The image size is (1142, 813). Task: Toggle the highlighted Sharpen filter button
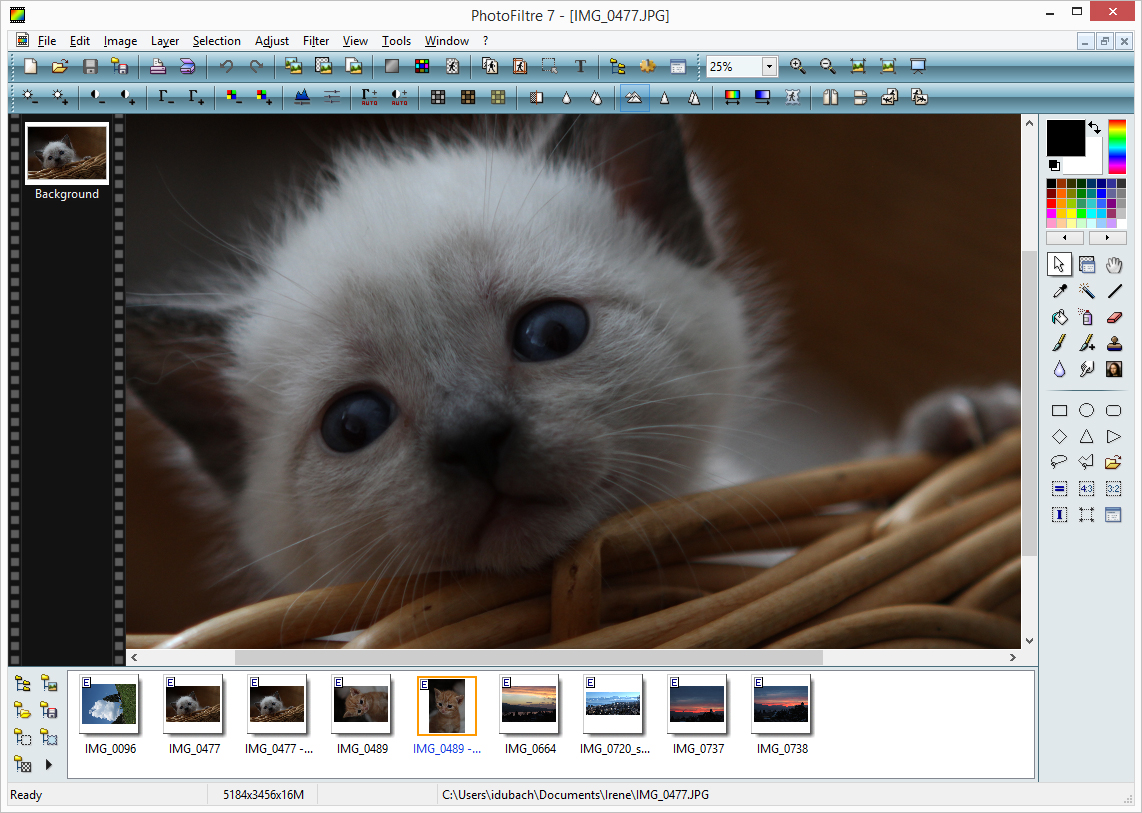pos(634,97)
